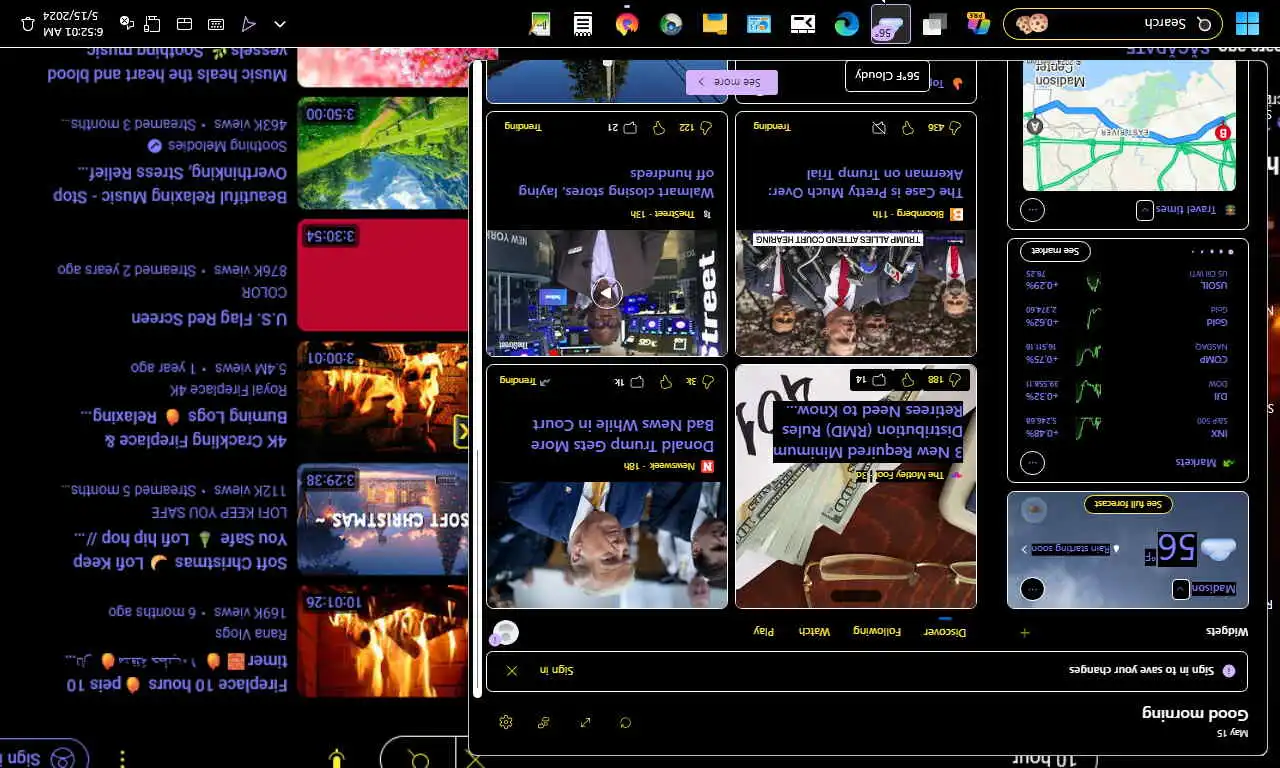Launch Microsoft Edge from taskbar
The image size is (1280, 768).
(846, 23)
